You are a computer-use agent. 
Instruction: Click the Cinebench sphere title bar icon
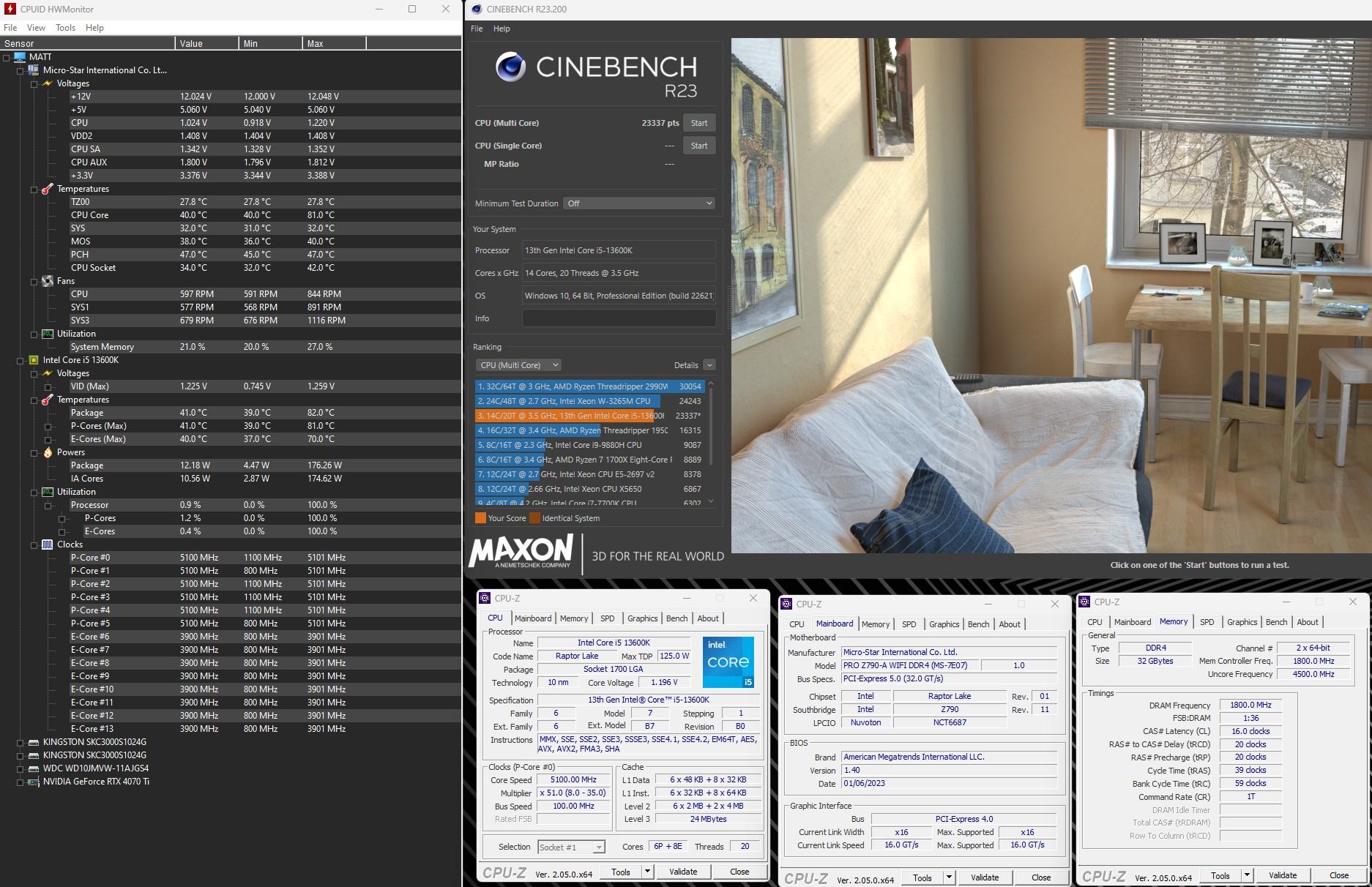[x=477, y=10]
